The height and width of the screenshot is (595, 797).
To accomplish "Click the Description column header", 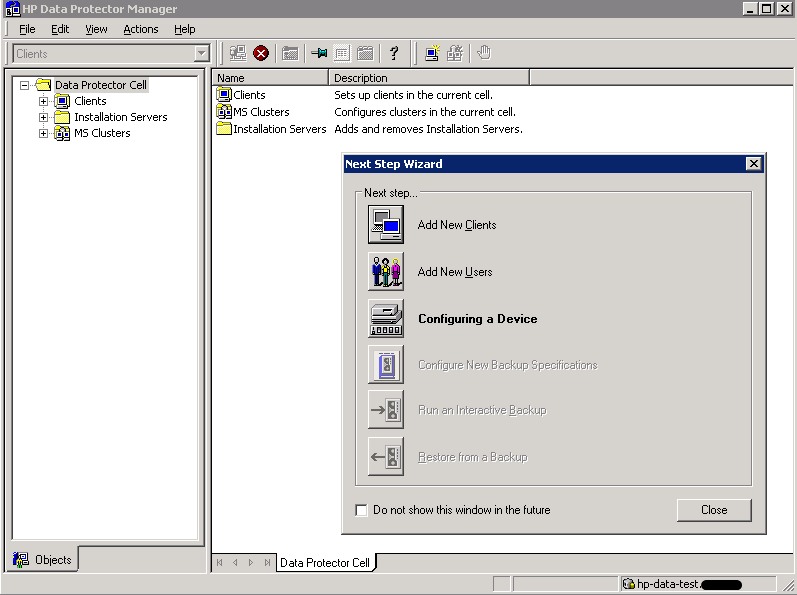I will click(429, 78).
